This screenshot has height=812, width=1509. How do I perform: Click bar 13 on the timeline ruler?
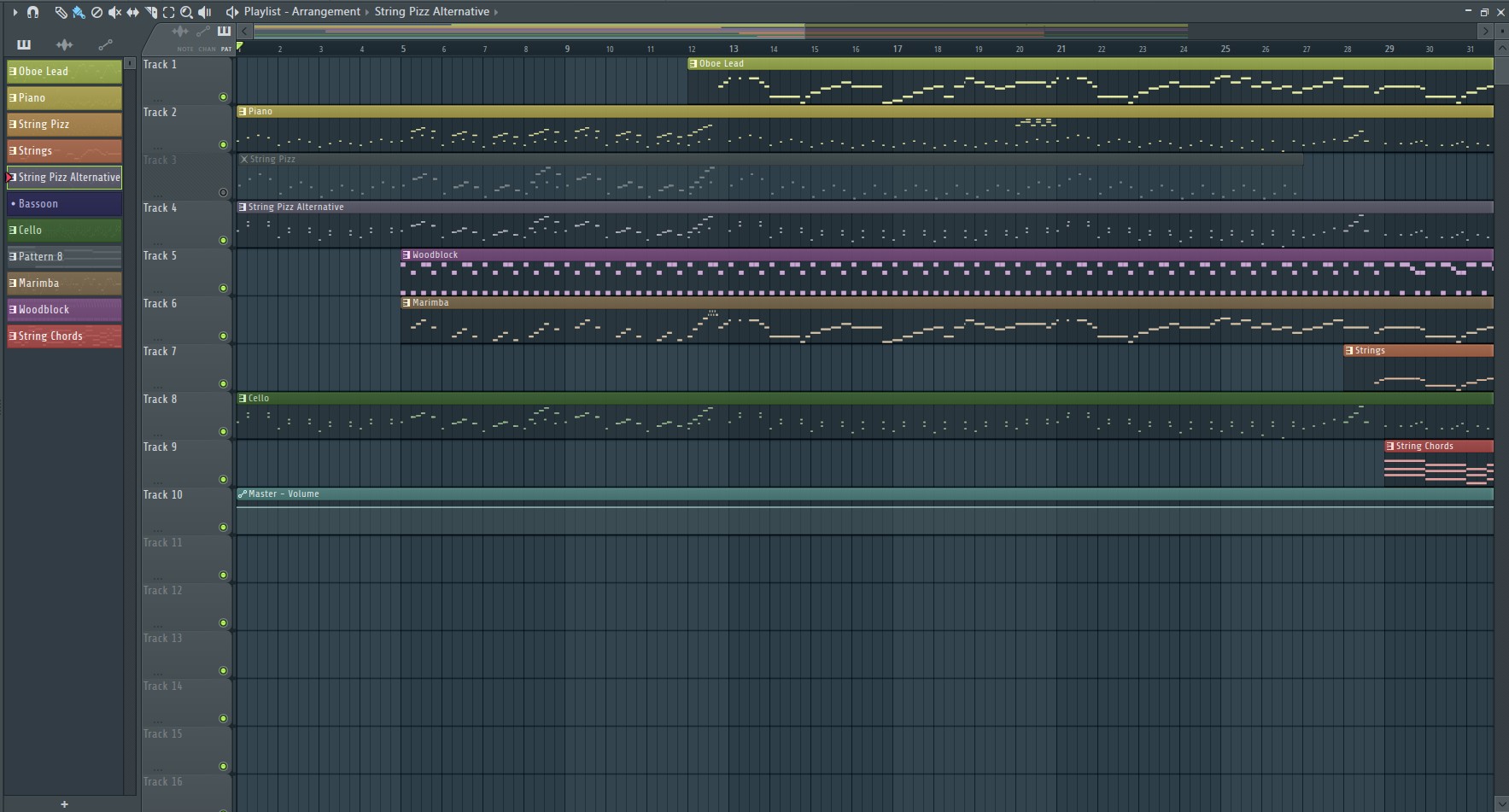click(x=733, y=49)
